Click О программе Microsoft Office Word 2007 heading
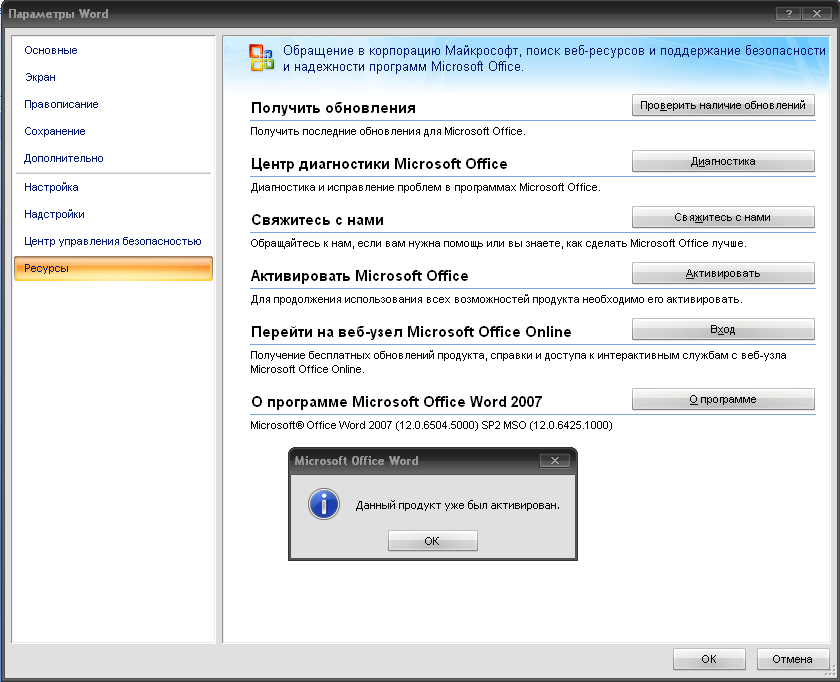 coord(396,402)
